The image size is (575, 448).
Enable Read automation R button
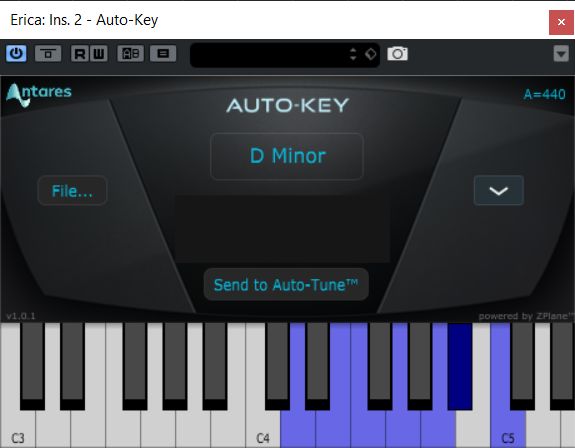(x=80, y=54)
